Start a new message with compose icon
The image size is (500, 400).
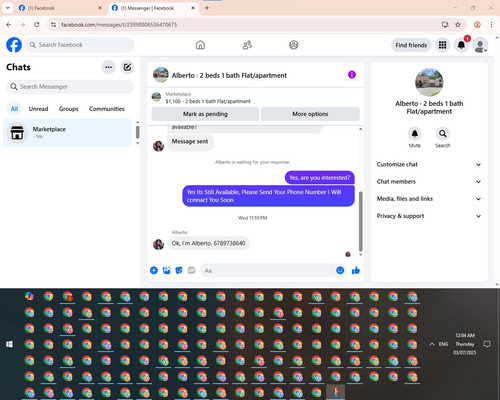[x=127, y=67]
